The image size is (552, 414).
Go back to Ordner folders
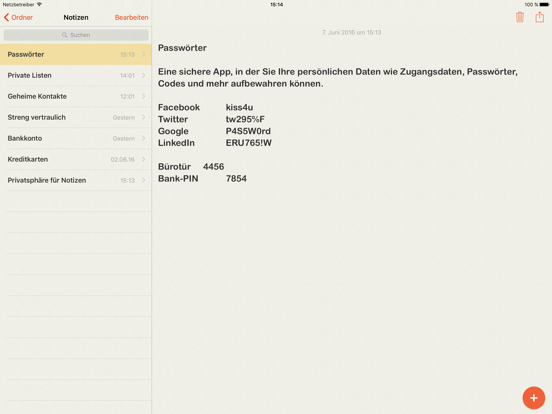(x=18, y=17)
